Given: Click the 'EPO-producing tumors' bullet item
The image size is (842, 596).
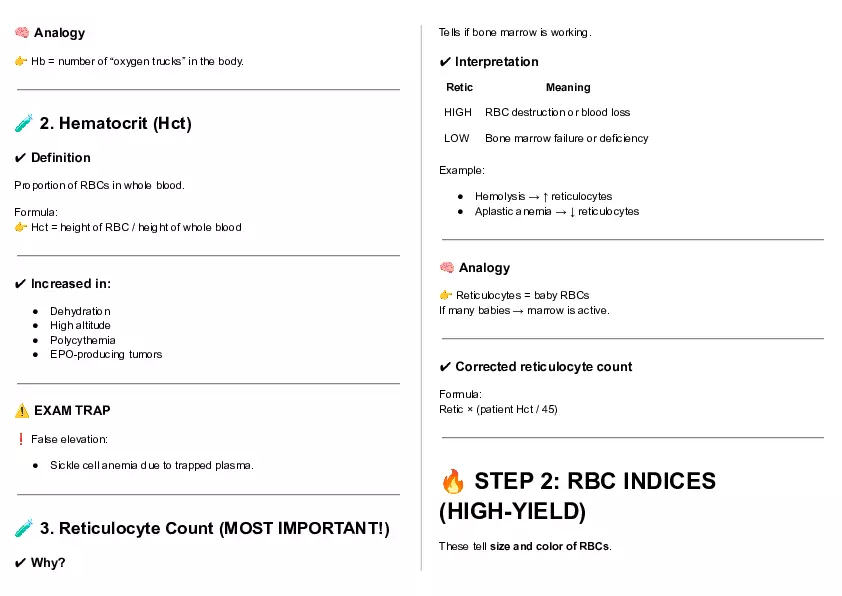Looking at the screenshot, I should click(106, 354).
